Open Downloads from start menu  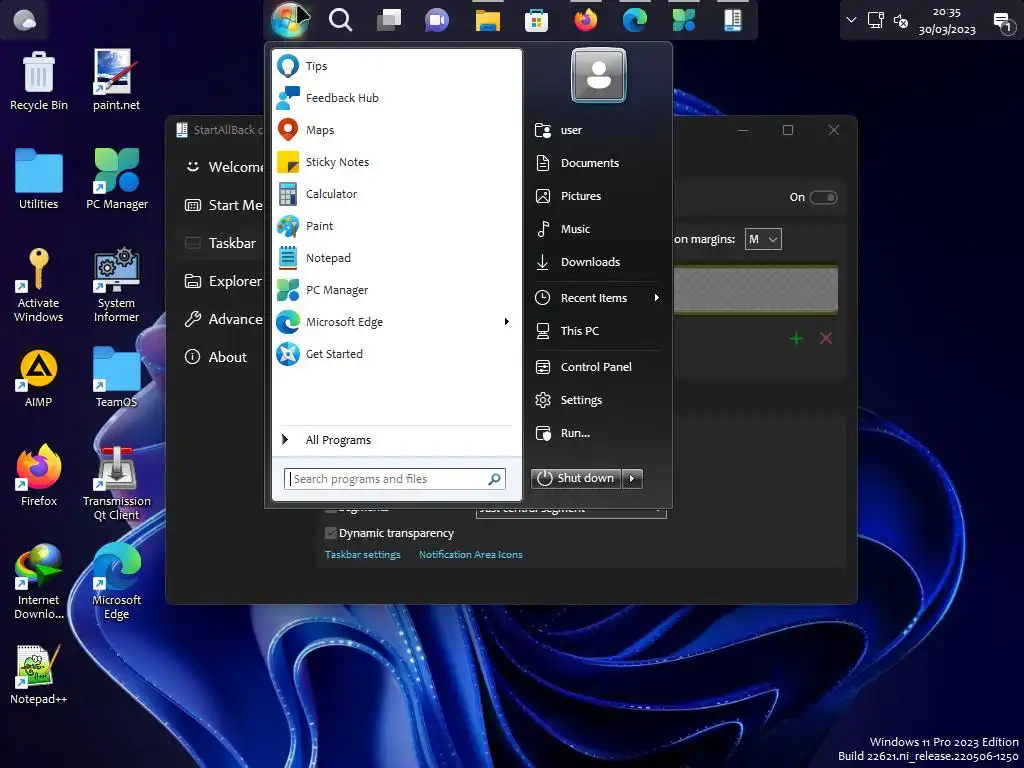coord(596,262)
